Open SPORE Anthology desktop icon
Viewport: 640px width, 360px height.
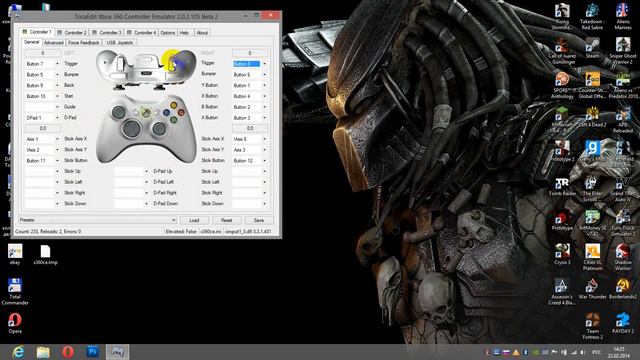coord(562,85)
